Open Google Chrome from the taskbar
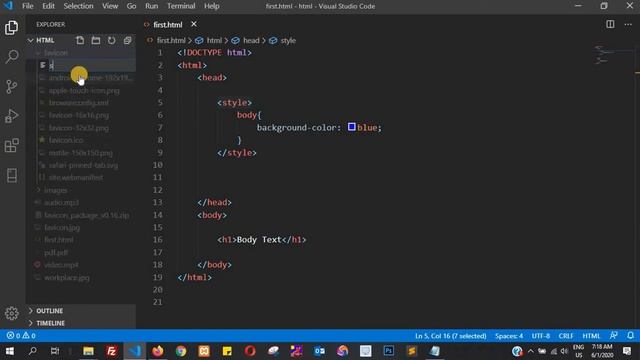The height and width of the screenshot is (360, 640). coord(181,351)
